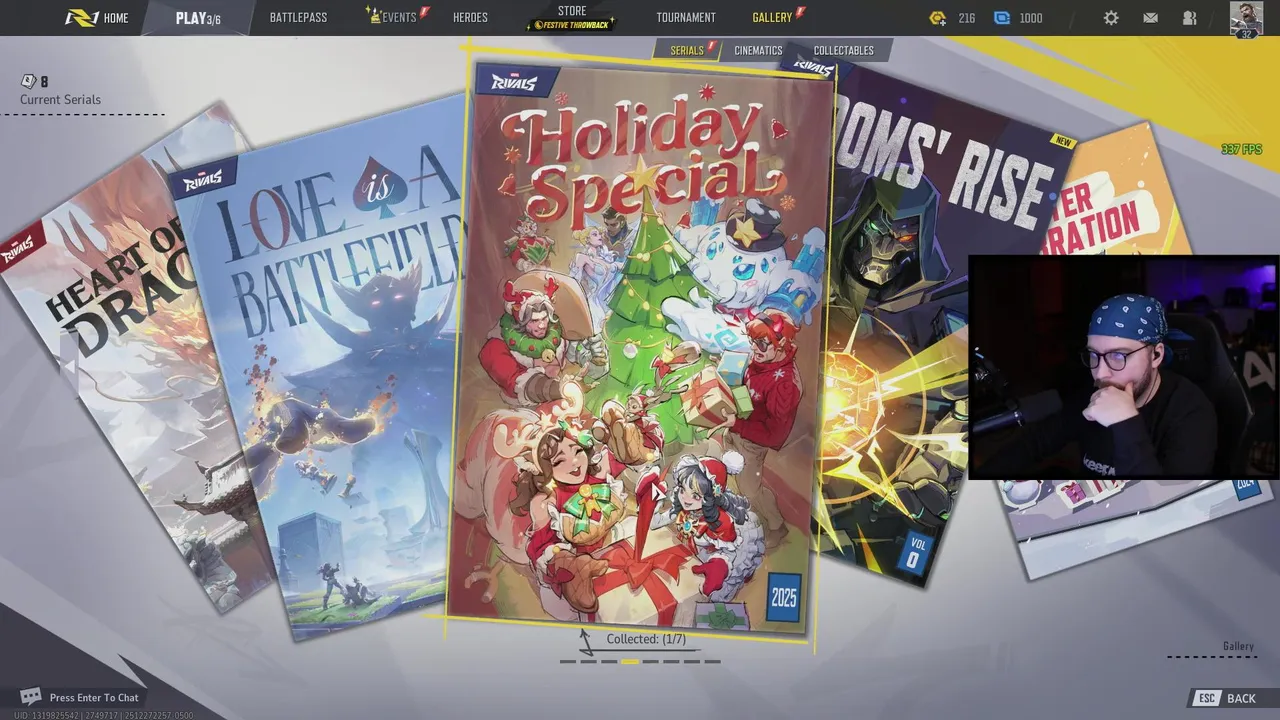
Task: Open the EVENTS tab
Action: coord(397,17)
